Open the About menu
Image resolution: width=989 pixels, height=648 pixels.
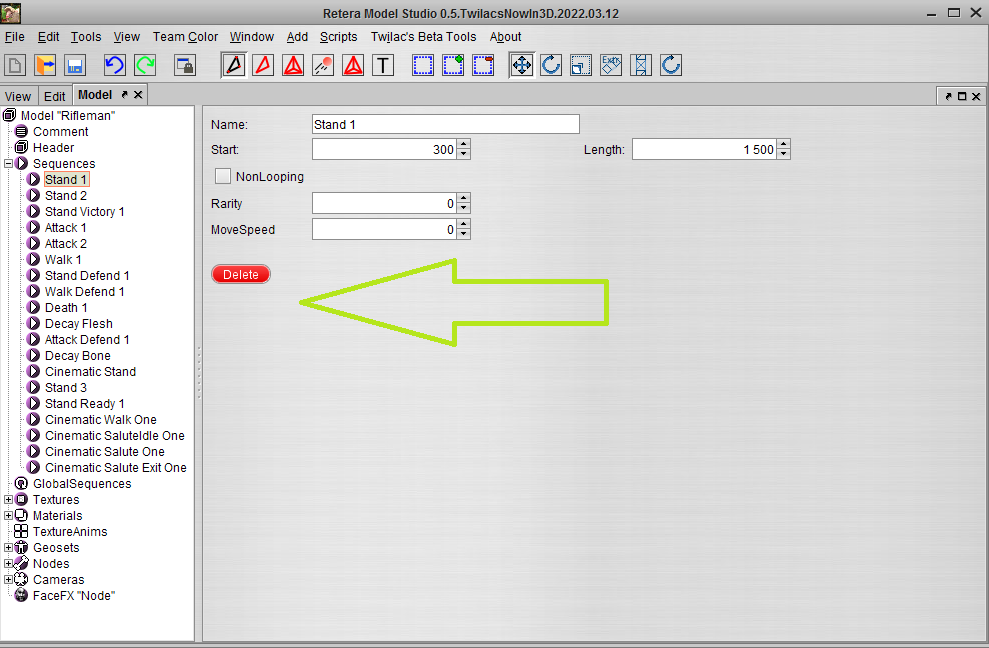[x=505, y=37]
